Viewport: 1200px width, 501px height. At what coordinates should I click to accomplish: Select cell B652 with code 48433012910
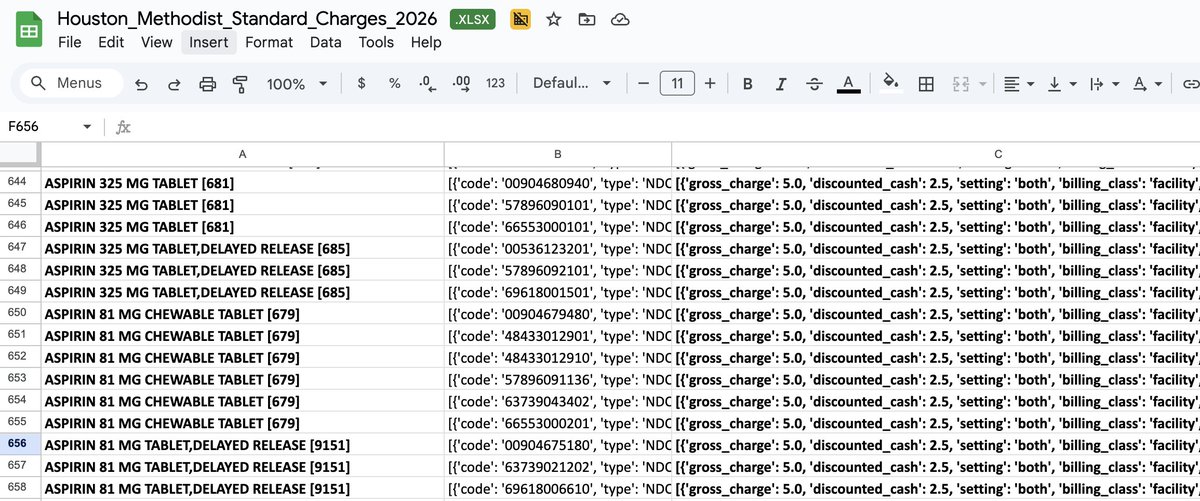pos(558,357)
